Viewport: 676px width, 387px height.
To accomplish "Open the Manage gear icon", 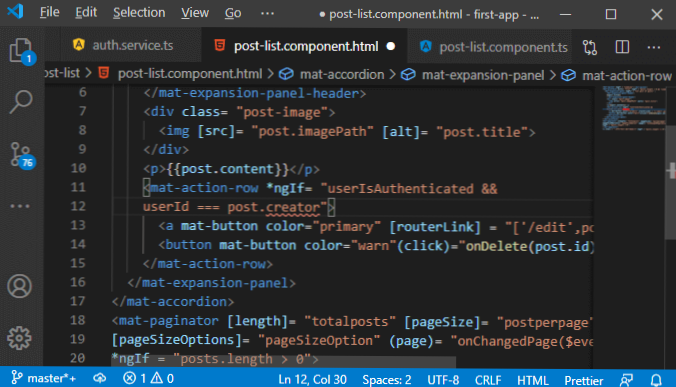I will pos(19,338).
